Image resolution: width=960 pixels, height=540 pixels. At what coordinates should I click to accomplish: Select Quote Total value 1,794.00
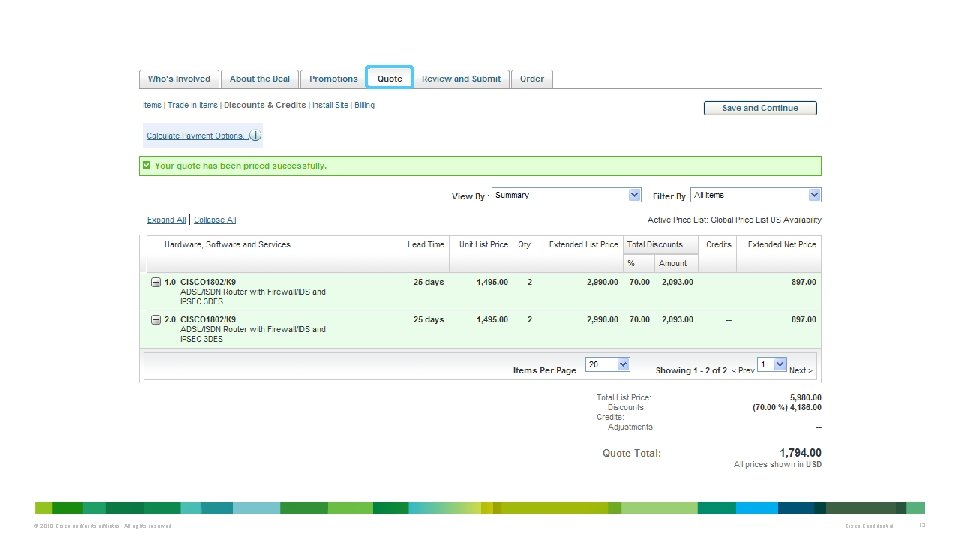tap(800, 452)
